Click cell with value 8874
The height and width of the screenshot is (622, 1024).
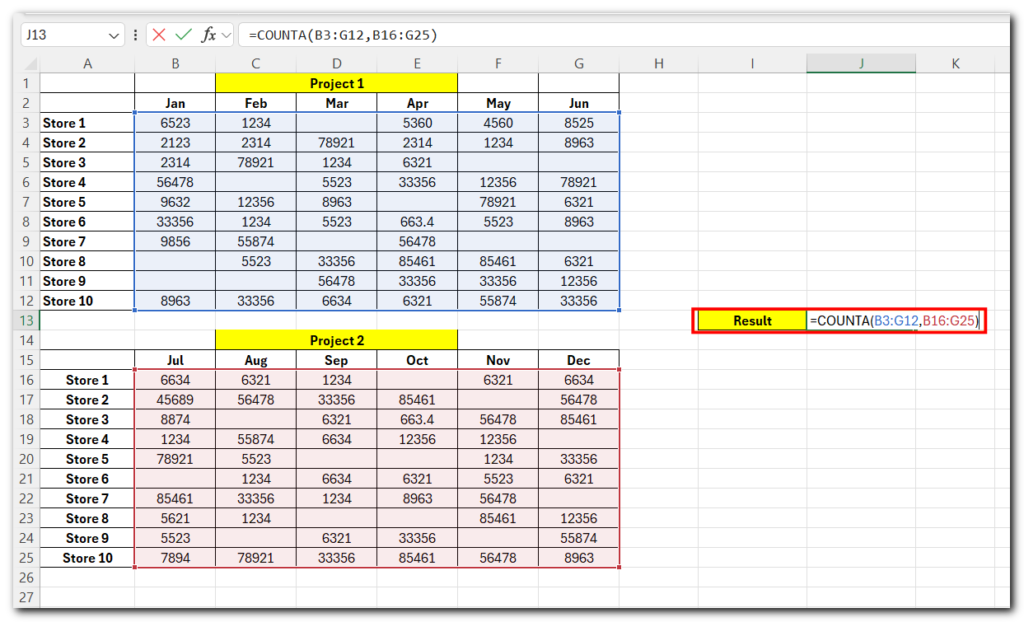[175, 419]
